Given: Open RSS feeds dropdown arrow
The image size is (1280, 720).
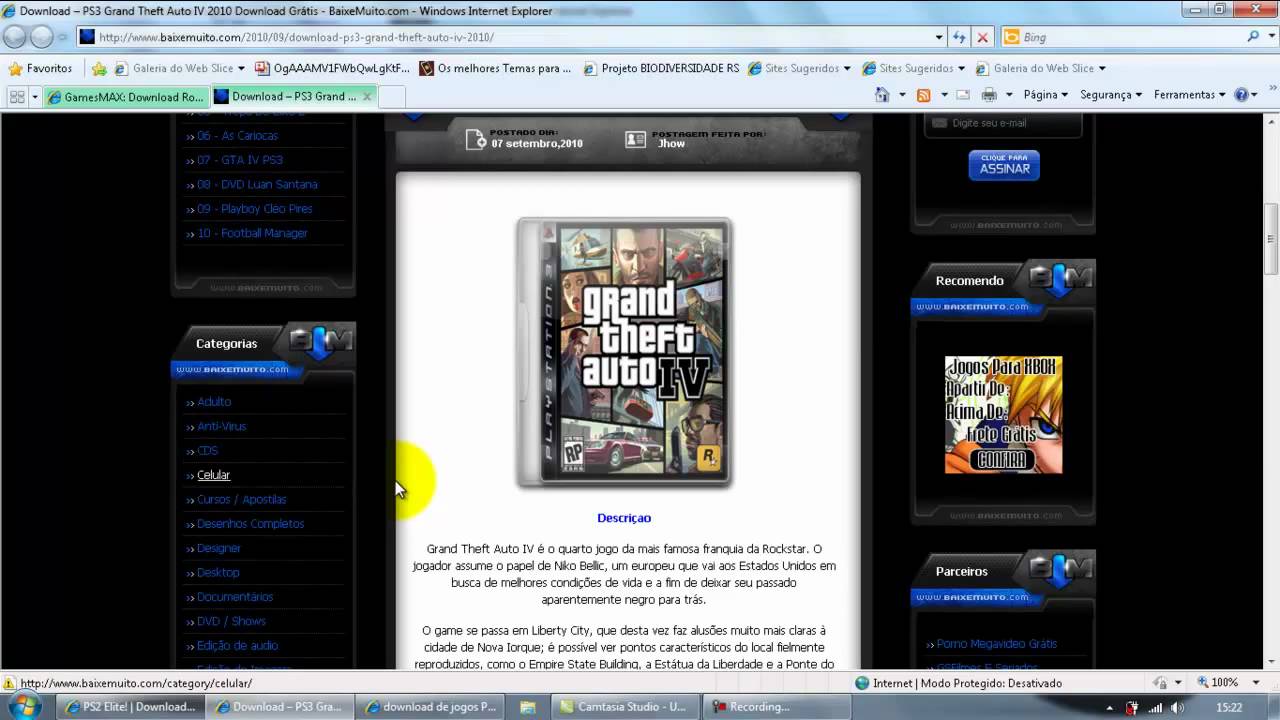Looking at the screenshot, I should [x=943, y=95].
